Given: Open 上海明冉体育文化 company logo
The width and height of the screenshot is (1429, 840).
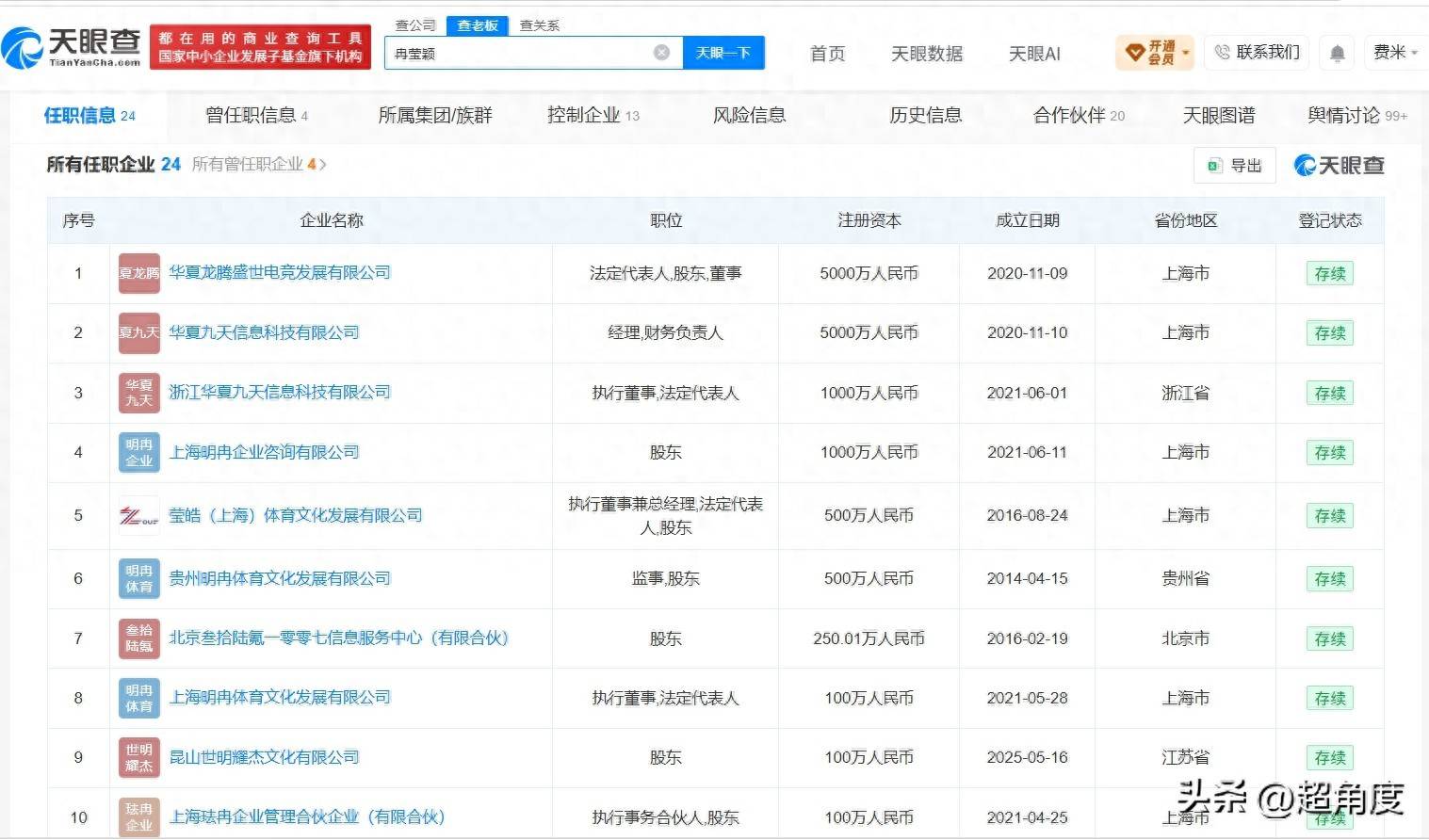Looking at the screenshot, I should tap(139, 698).
